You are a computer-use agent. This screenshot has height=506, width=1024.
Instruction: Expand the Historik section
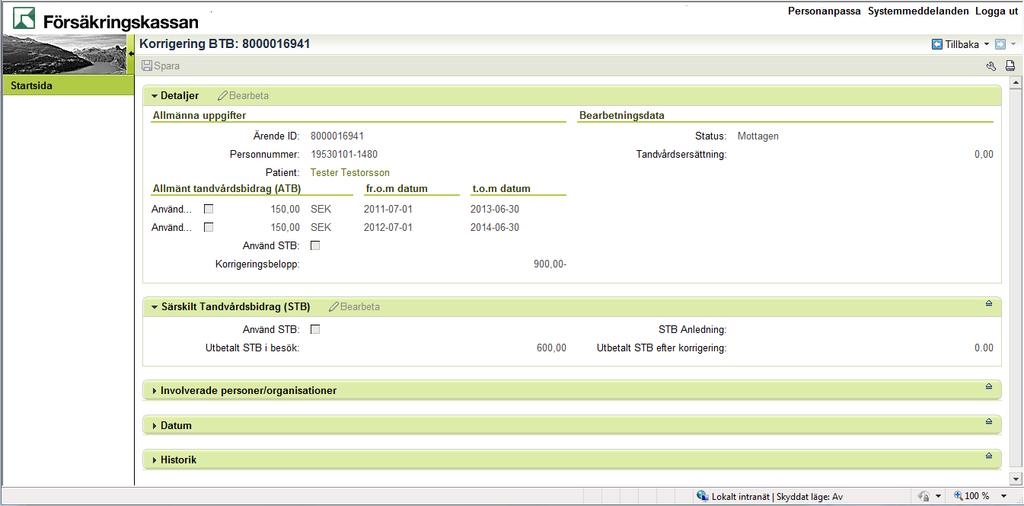tap(155, 460)
